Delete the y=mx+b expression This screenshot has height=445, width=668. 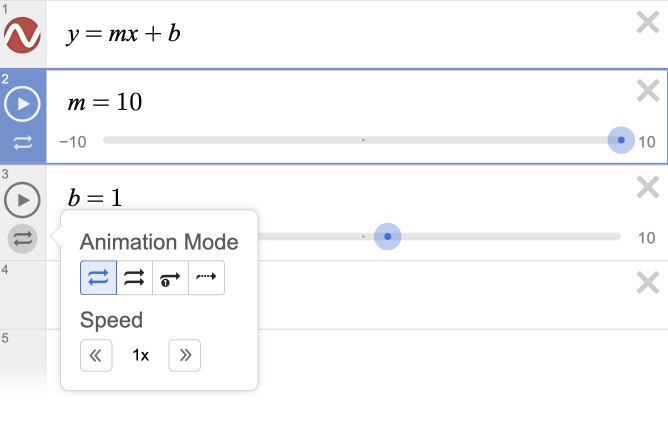[648, 24]
